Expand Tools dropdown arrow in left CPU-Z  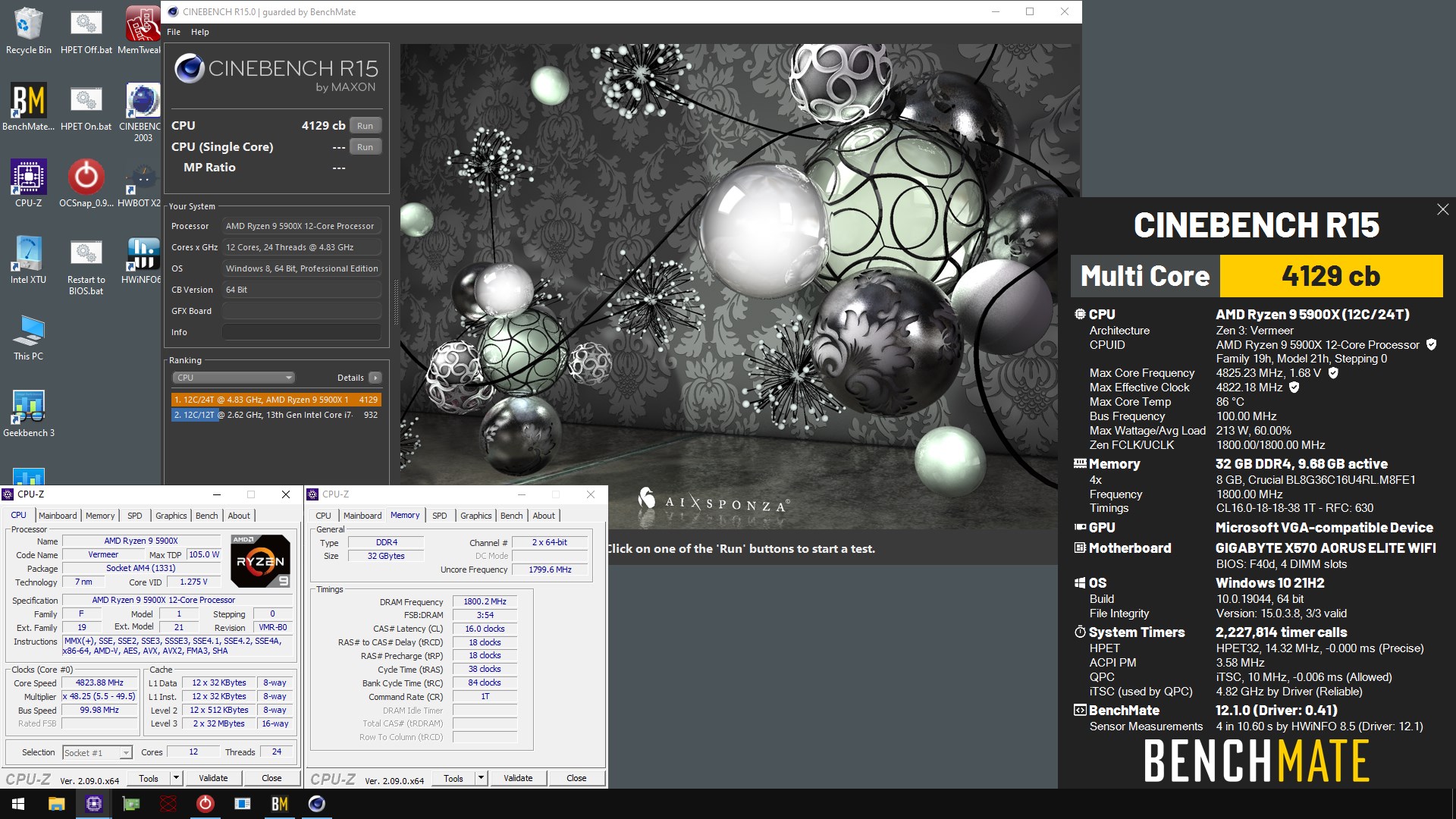(177, 778)
